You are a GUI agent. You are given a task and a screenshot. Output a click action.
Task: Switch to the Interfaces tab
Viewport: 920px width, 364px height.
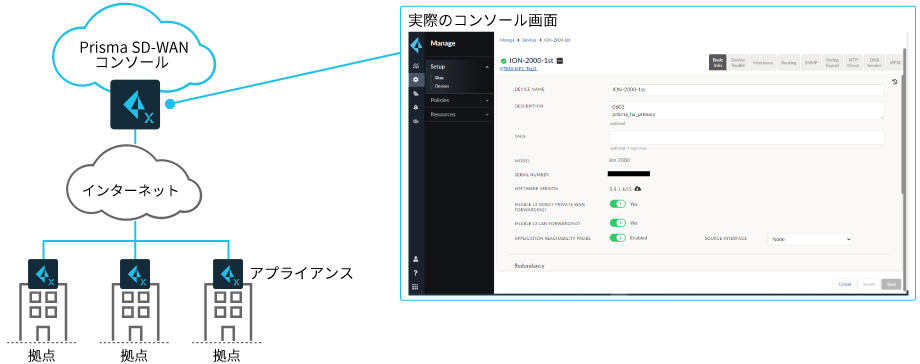pos(763,62)
